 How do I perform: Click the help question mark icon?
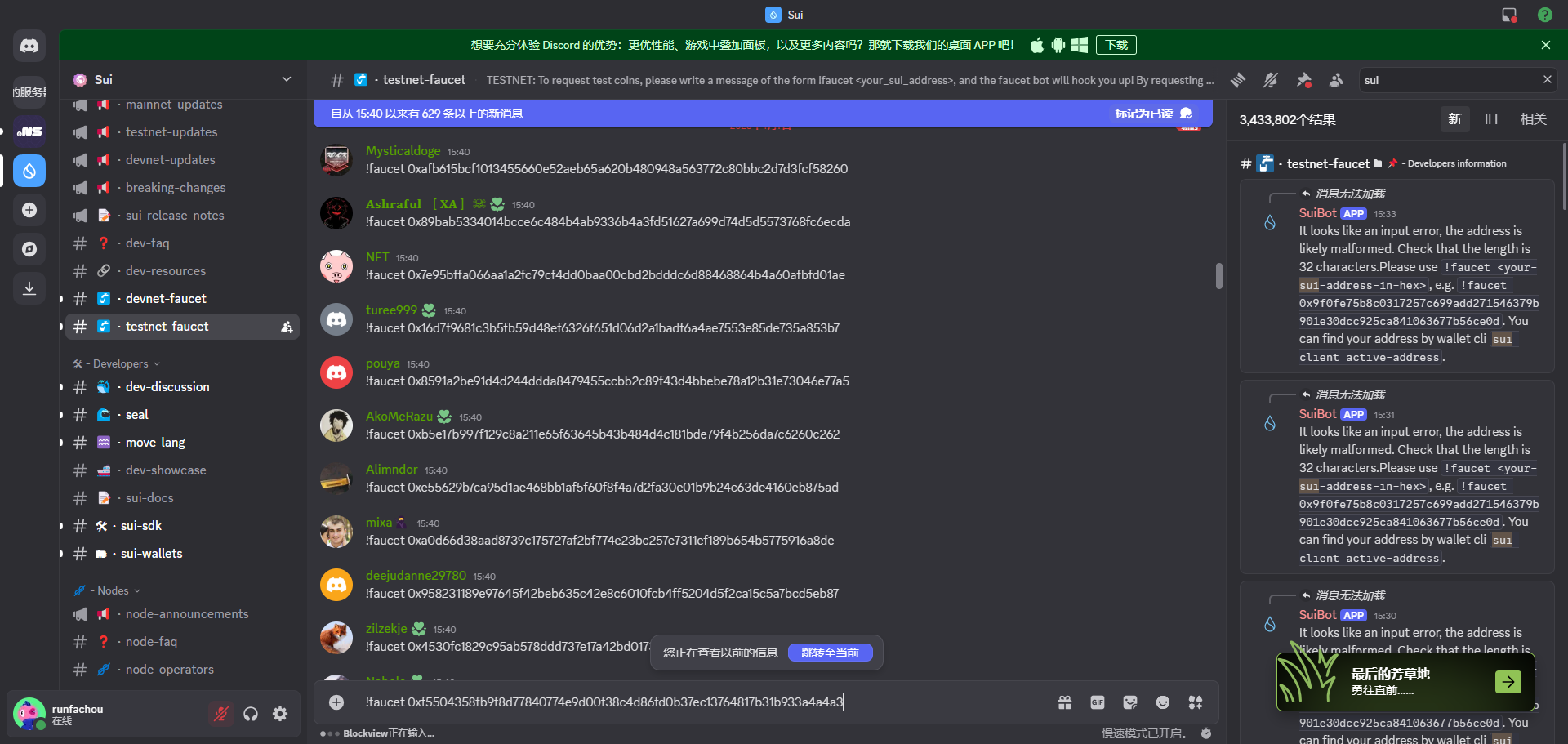click(1545, 15)
